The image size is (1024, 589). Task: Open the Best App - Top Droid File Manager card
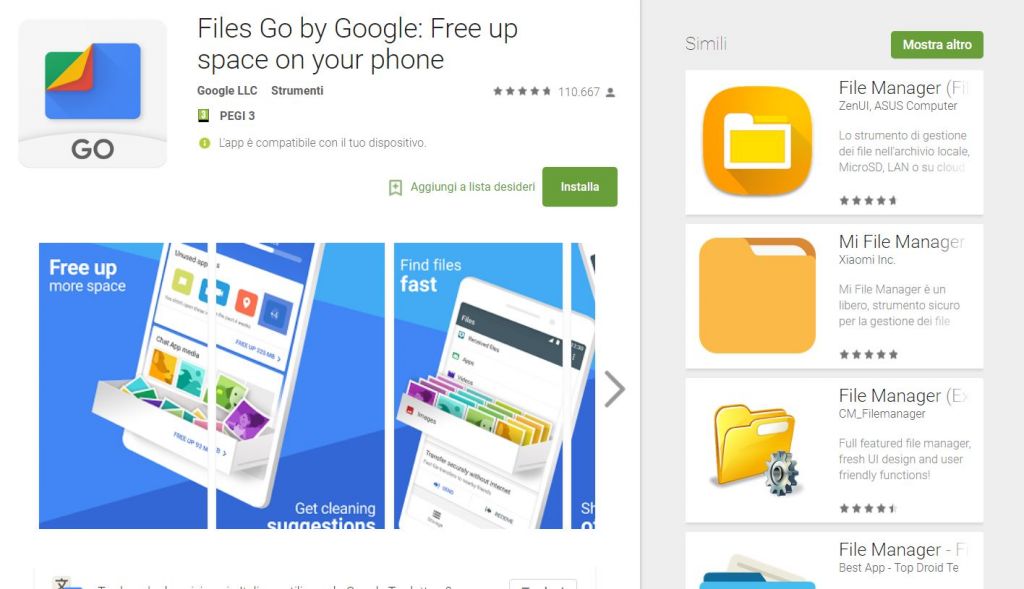pos(834,560)
